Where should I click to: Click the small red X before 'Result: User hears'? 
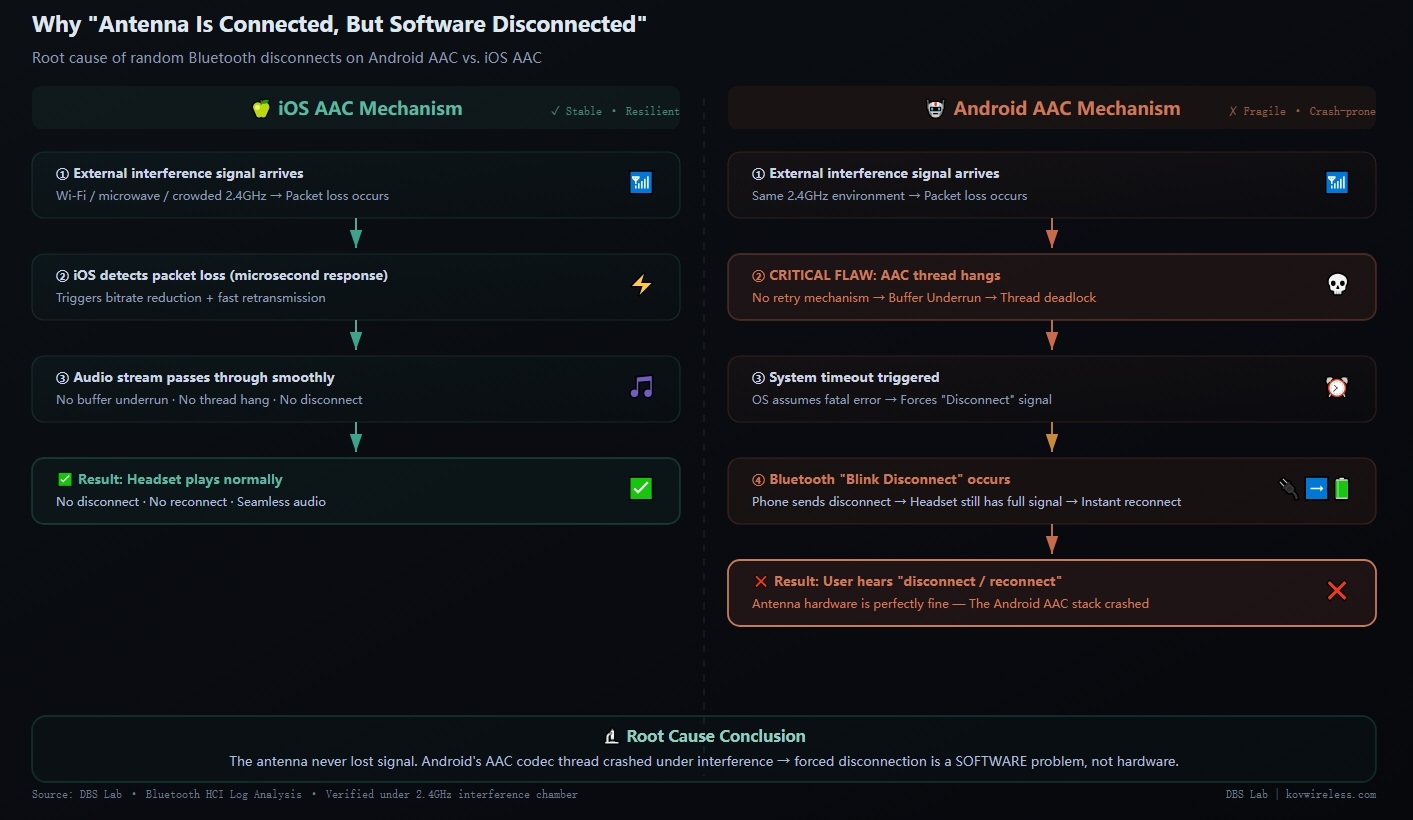[761, 582]
